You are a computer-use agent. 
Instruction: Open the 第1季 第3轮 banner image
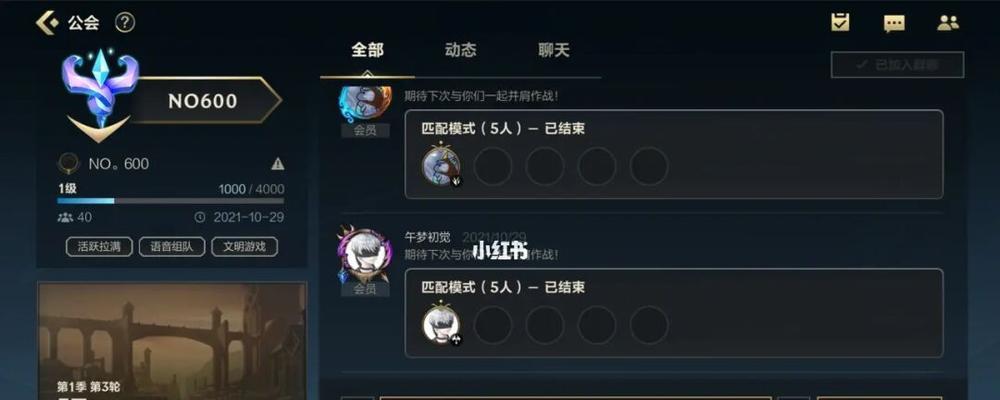coord(172,341)
